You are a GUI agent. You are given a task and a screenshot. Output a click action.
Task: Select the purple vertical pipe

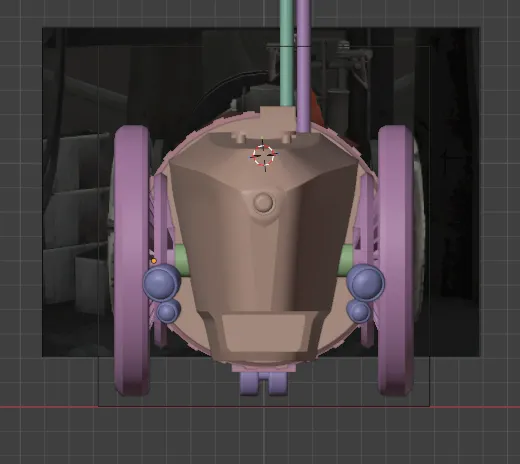[303, 67]
